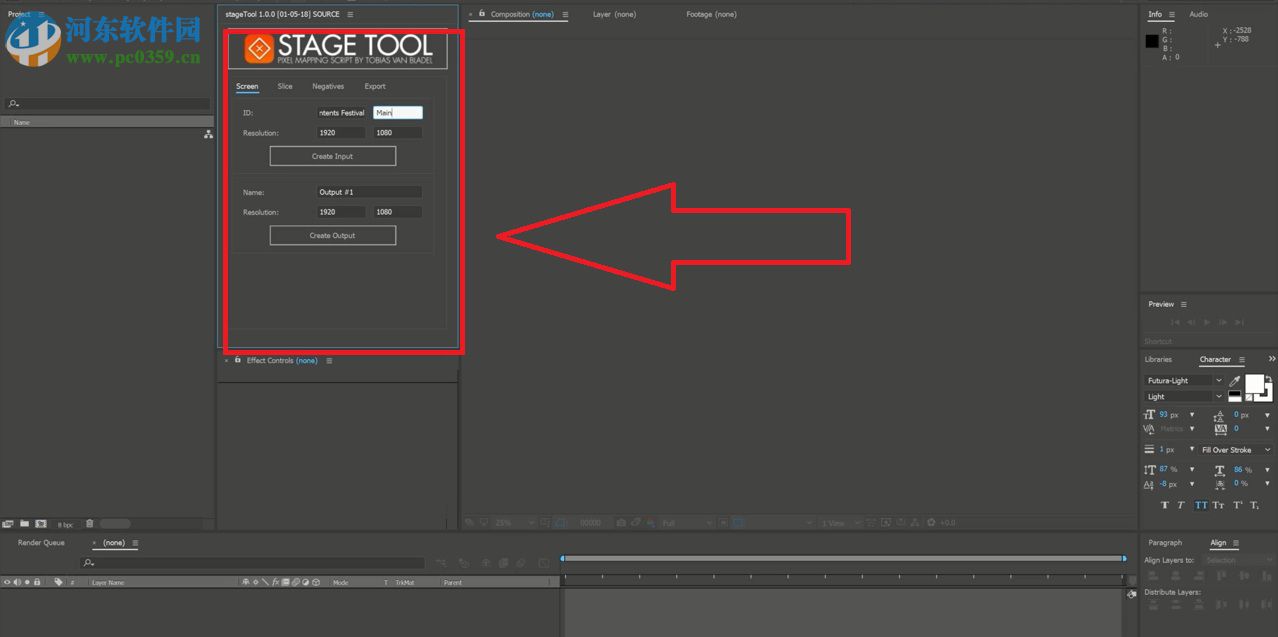The width and height of the screenshot is (1278, 637).
Task: Click the Motion Blur switch column icon
Action: (x=295, y=582)
